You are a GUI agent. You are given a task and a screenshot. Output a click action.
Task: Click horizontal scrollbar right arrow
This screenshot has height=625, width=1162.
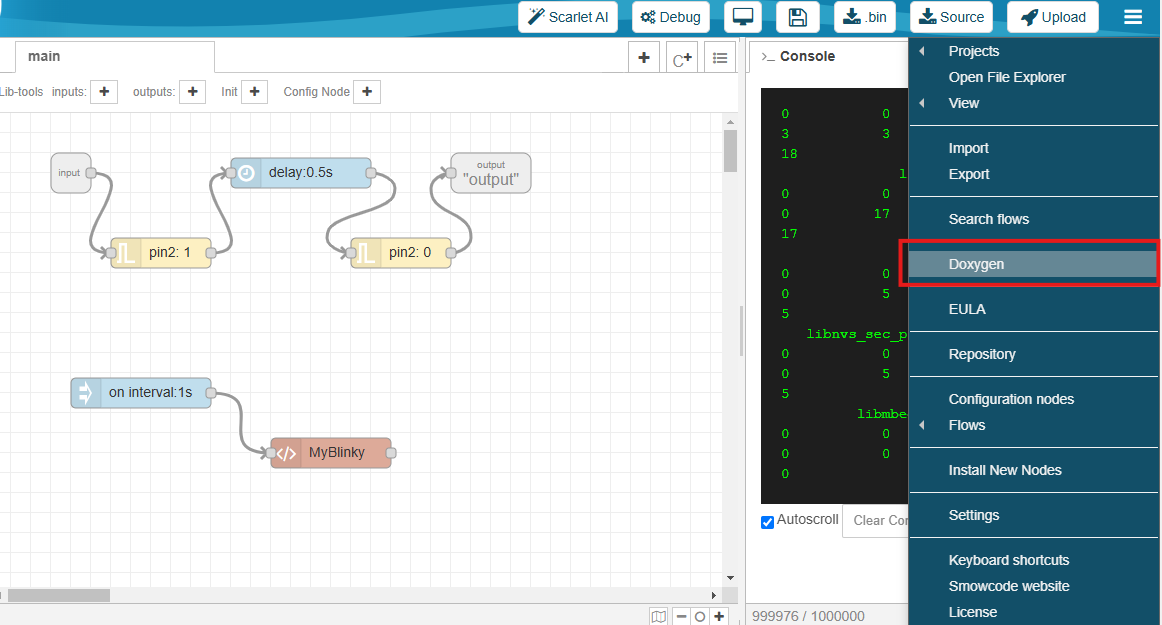point(714,595)
